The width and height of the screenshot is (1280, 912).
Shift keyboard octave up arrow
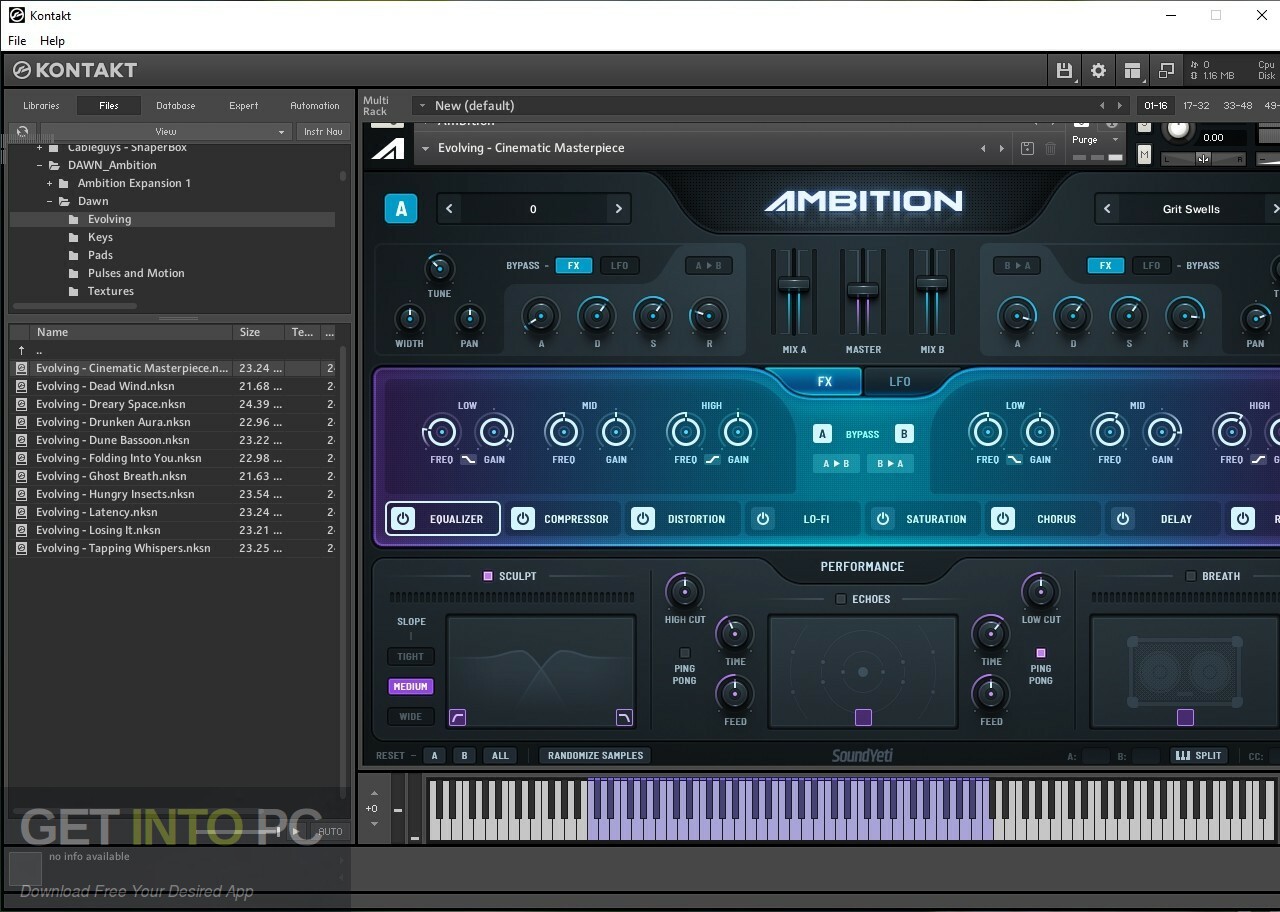tap(375, 793)
